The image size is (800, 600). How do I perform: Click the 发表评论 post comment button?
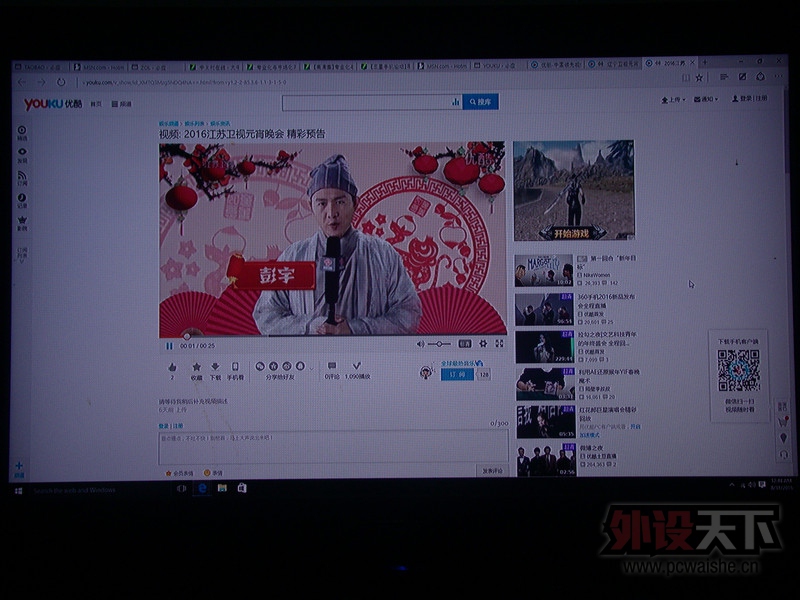click(492, 471)
